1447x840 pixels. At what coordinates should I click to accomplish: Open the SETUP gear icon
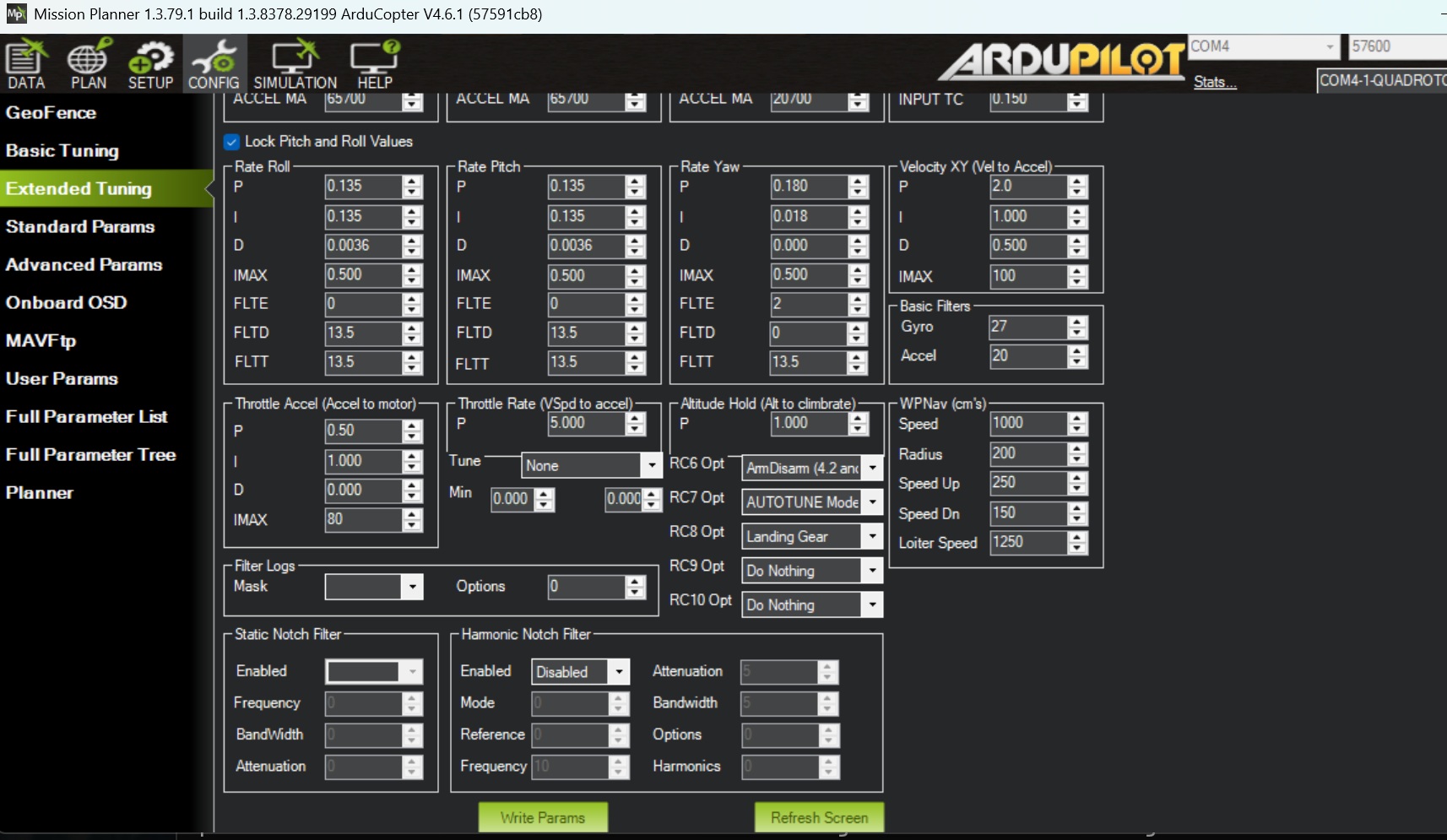pos(150,64)
